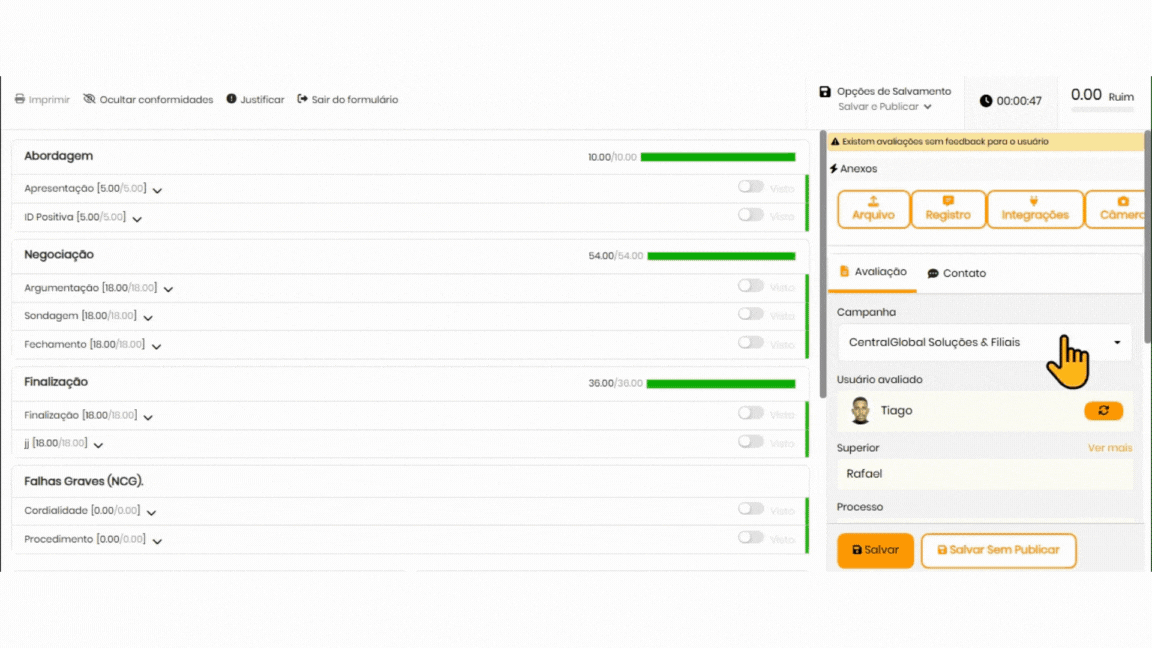The height and width of the screenshot is (648, 1152).
Task: Toggle the Visto switch for Argumentação
Action: click(750, 286)
